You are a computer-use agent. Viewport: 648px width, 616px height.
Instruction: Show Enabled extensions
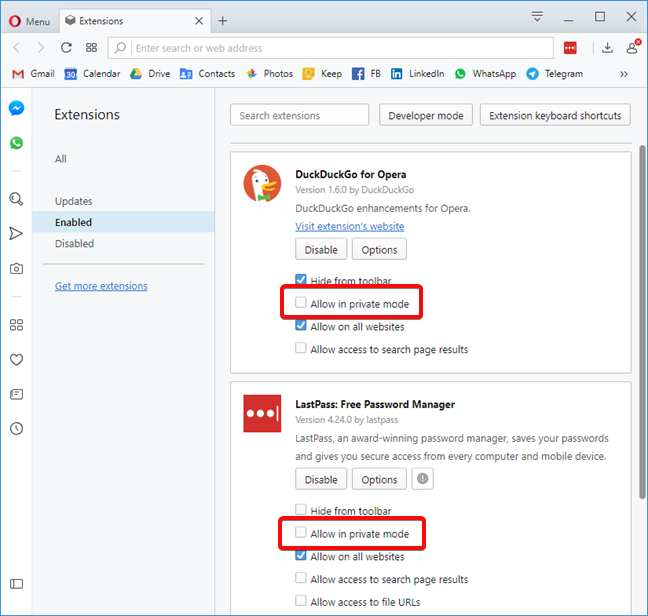click(123, 222)
